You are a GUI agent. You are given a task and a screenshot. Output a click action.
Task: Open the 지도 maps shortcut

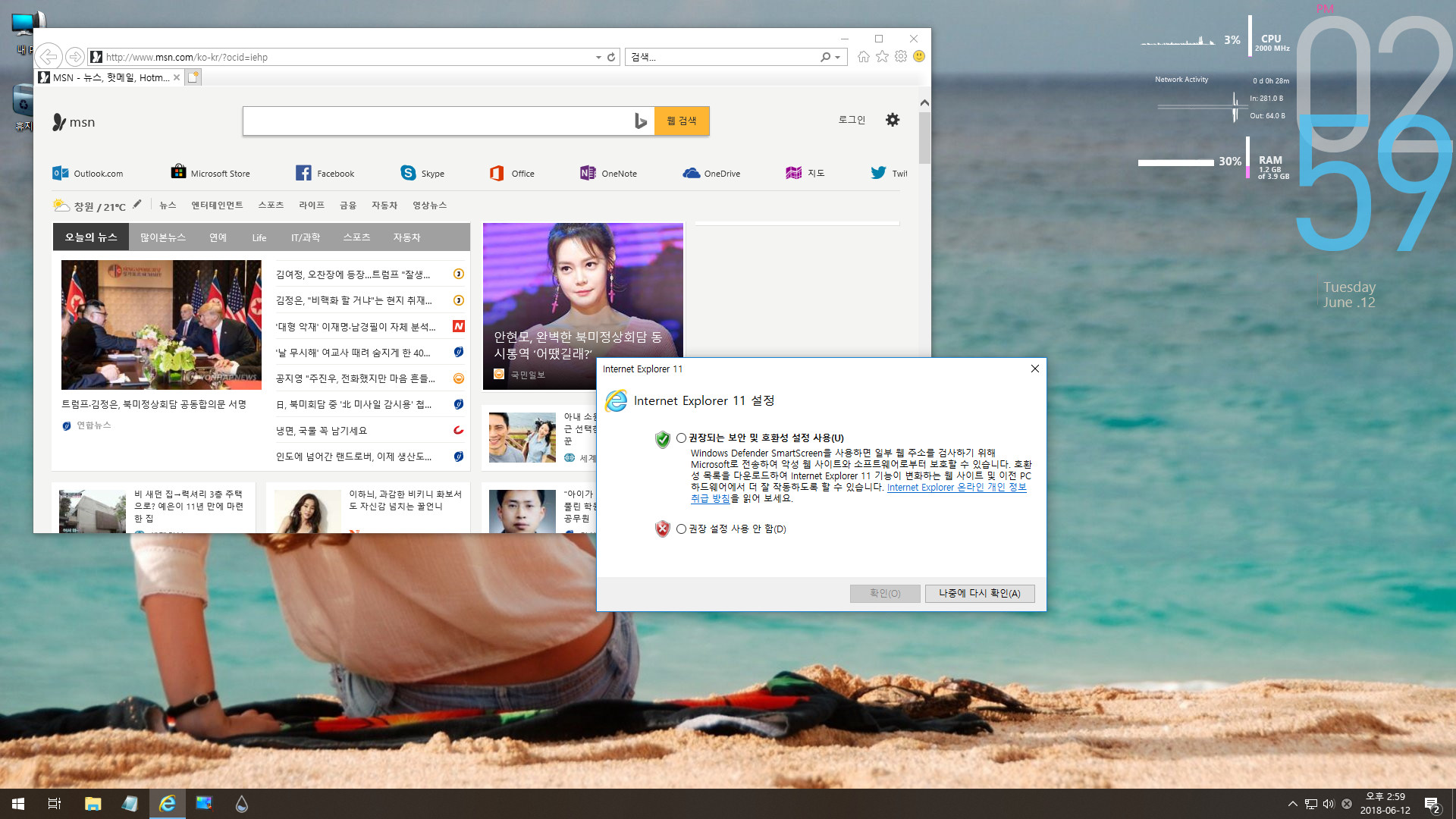(x=805, y=173)
